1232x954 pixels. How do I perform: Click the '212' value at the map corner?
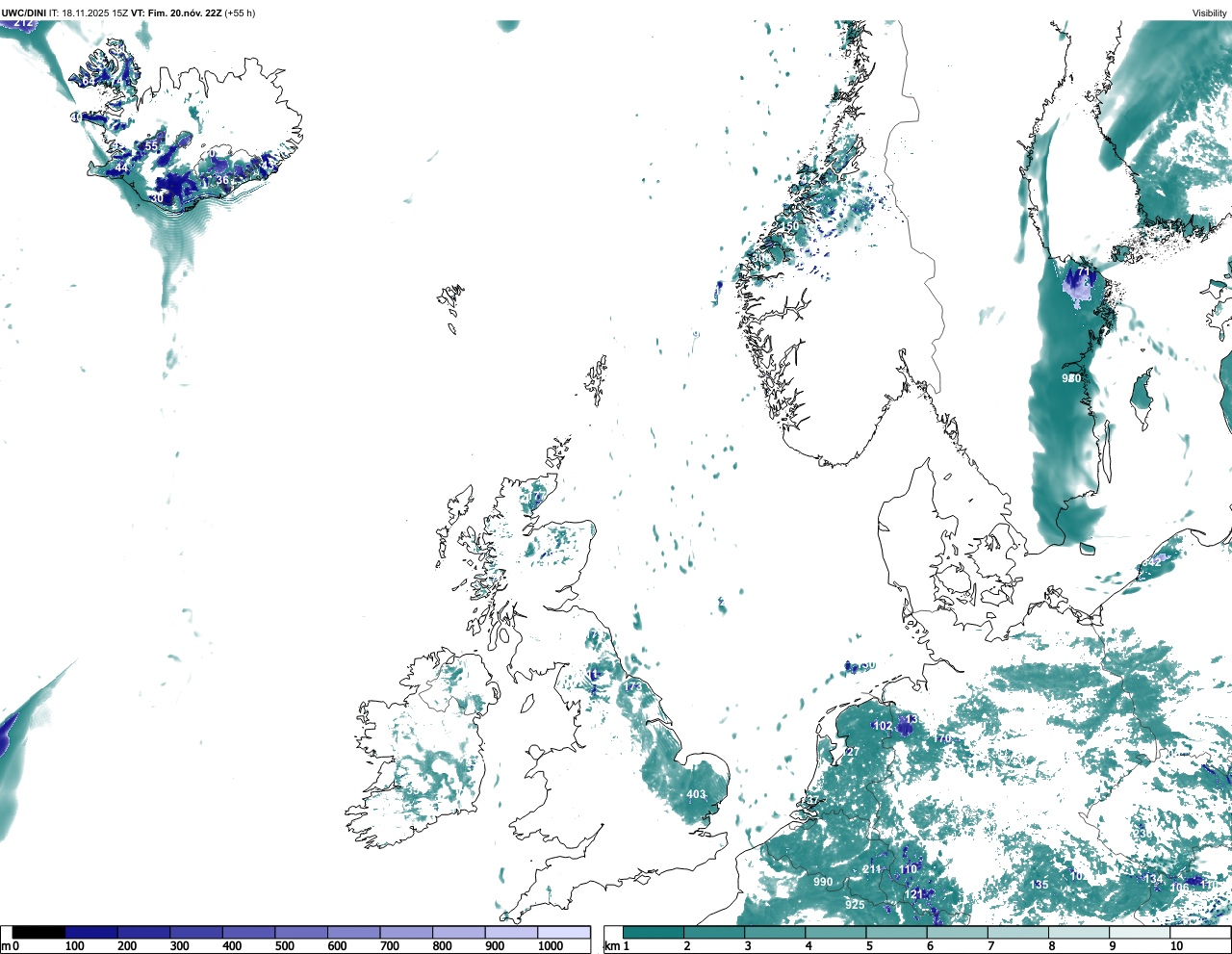[24, 23]
